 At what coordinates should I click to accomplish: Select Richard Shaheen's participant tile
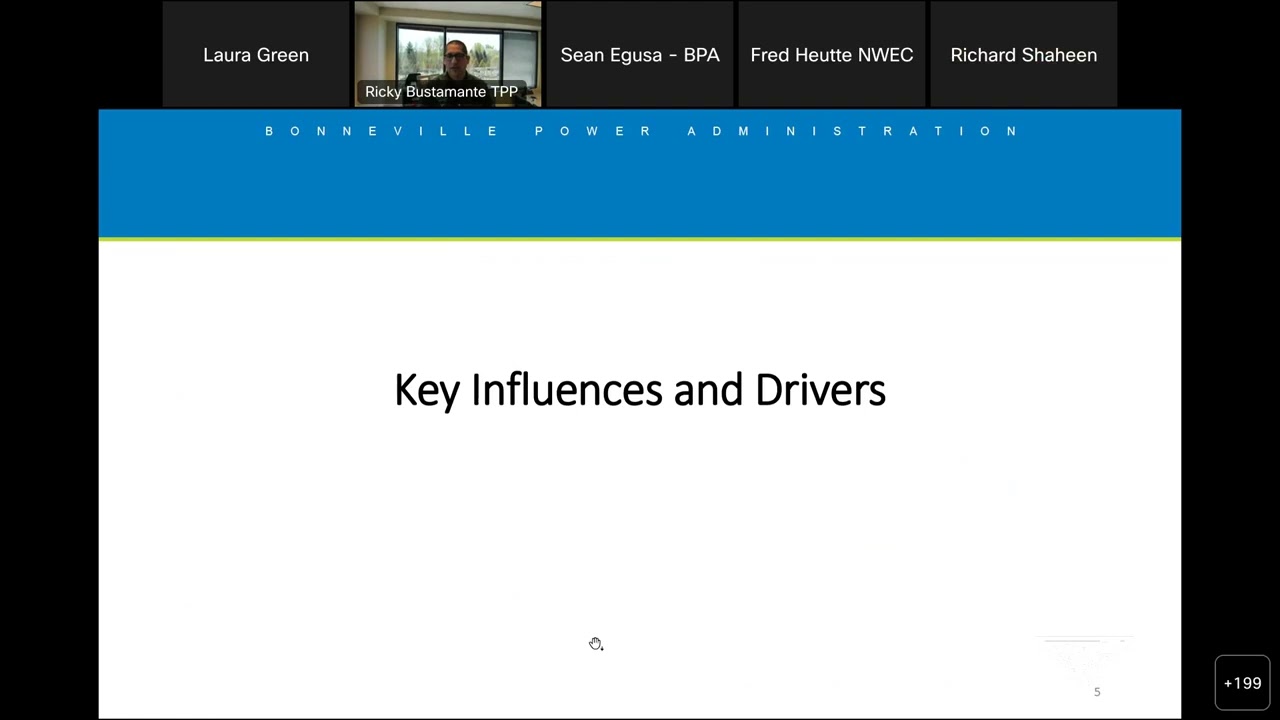coord(1024,54)
